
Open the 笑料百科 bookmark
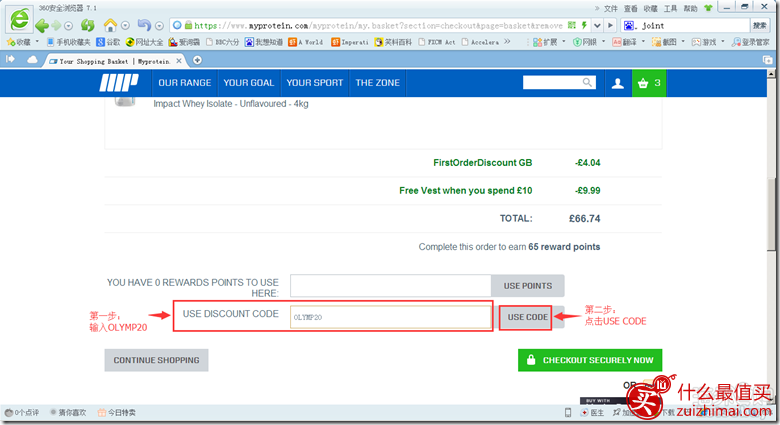click(x=393, y=42)
